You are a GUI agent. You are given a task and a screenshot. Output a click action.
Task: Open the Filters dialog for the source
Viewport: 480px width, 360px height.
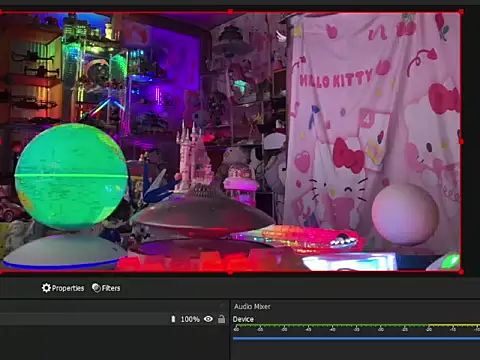(106, 288)
